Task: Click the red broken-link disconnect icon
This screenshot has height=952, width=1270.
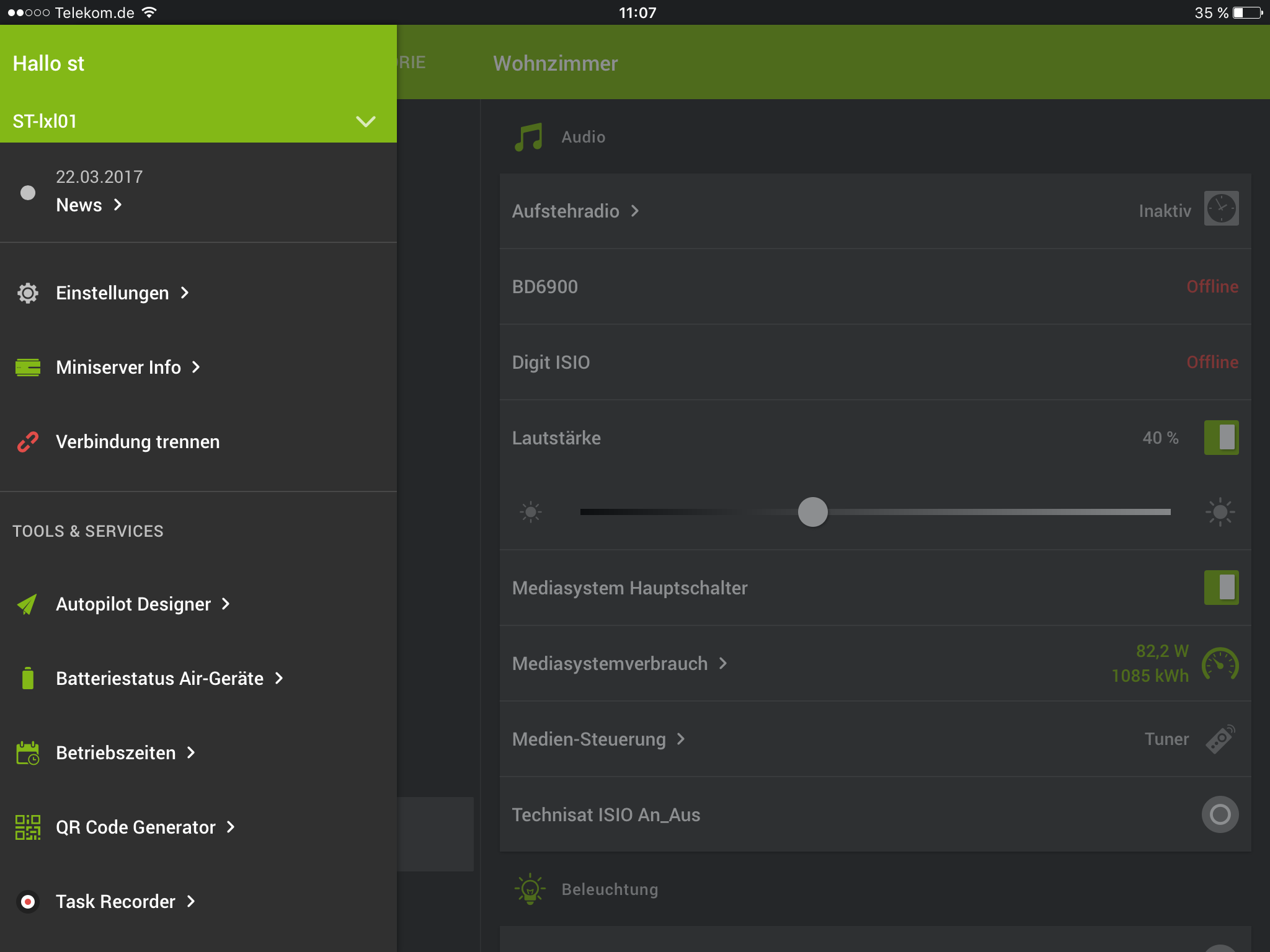Action: (28, 442)
